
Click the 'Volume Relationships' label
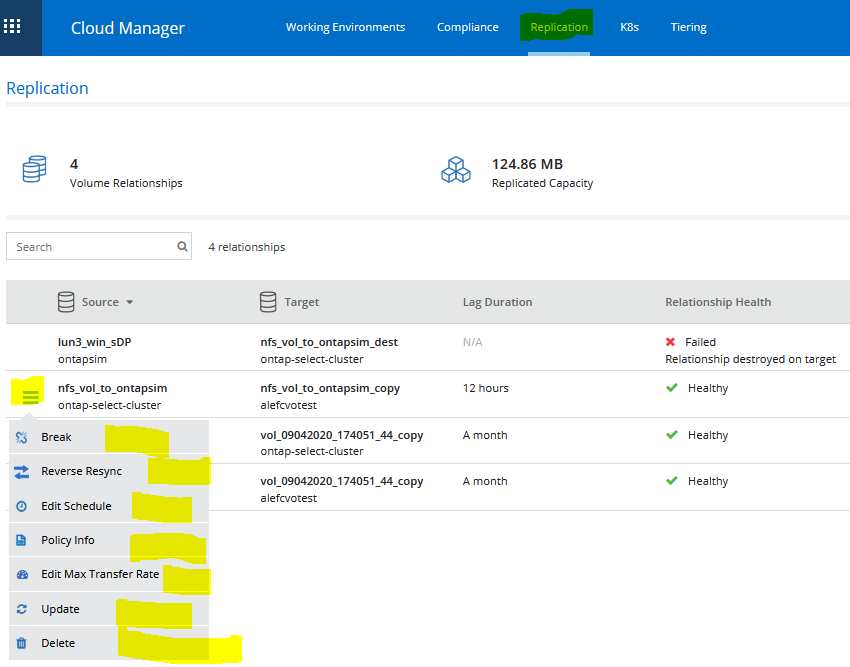(x=126, y=183)
